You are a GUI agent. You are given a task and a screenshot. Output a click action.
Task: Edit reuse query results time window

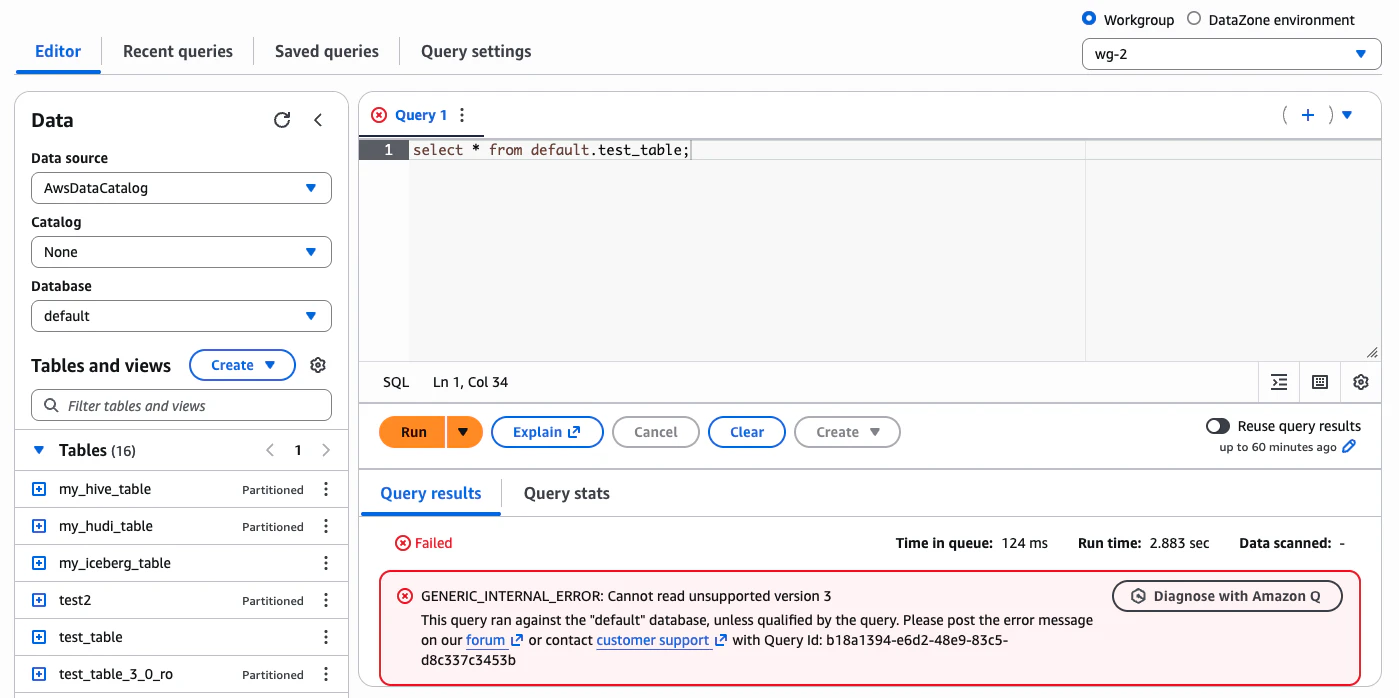pyautogui.click(x=1349, y=447)
